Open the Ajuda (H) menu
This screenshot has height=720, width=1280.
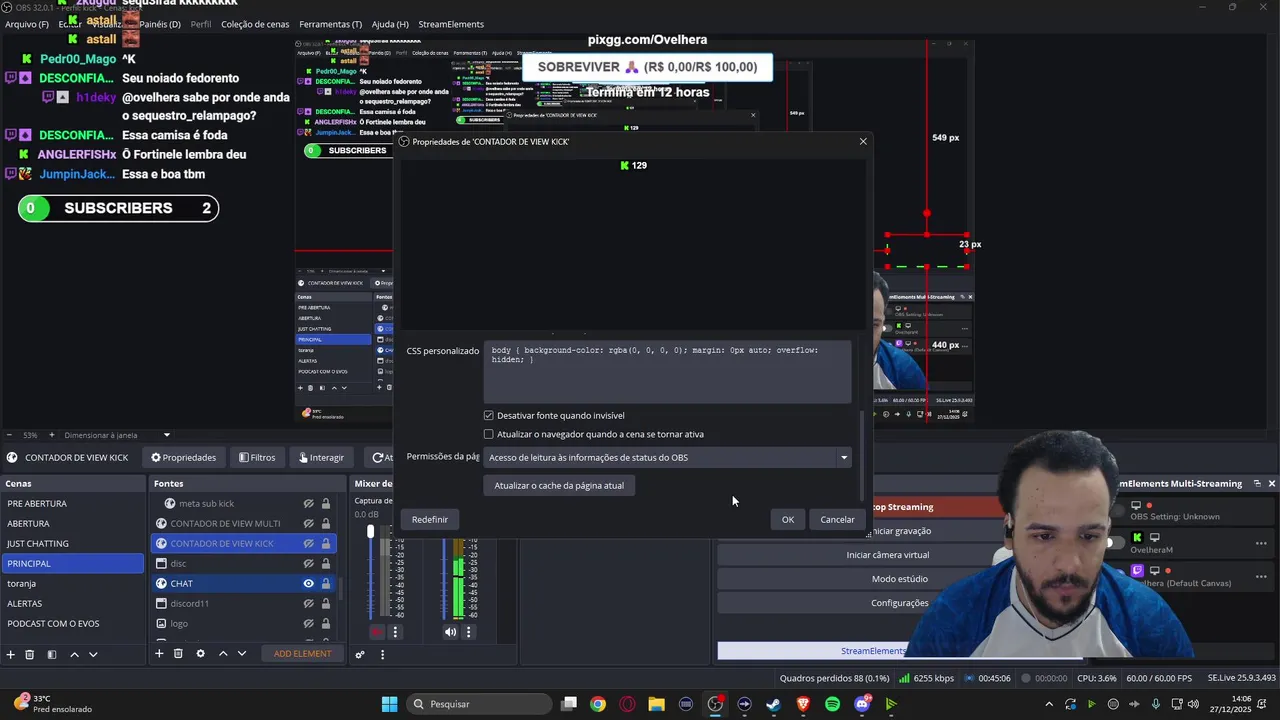coord(390,24)
